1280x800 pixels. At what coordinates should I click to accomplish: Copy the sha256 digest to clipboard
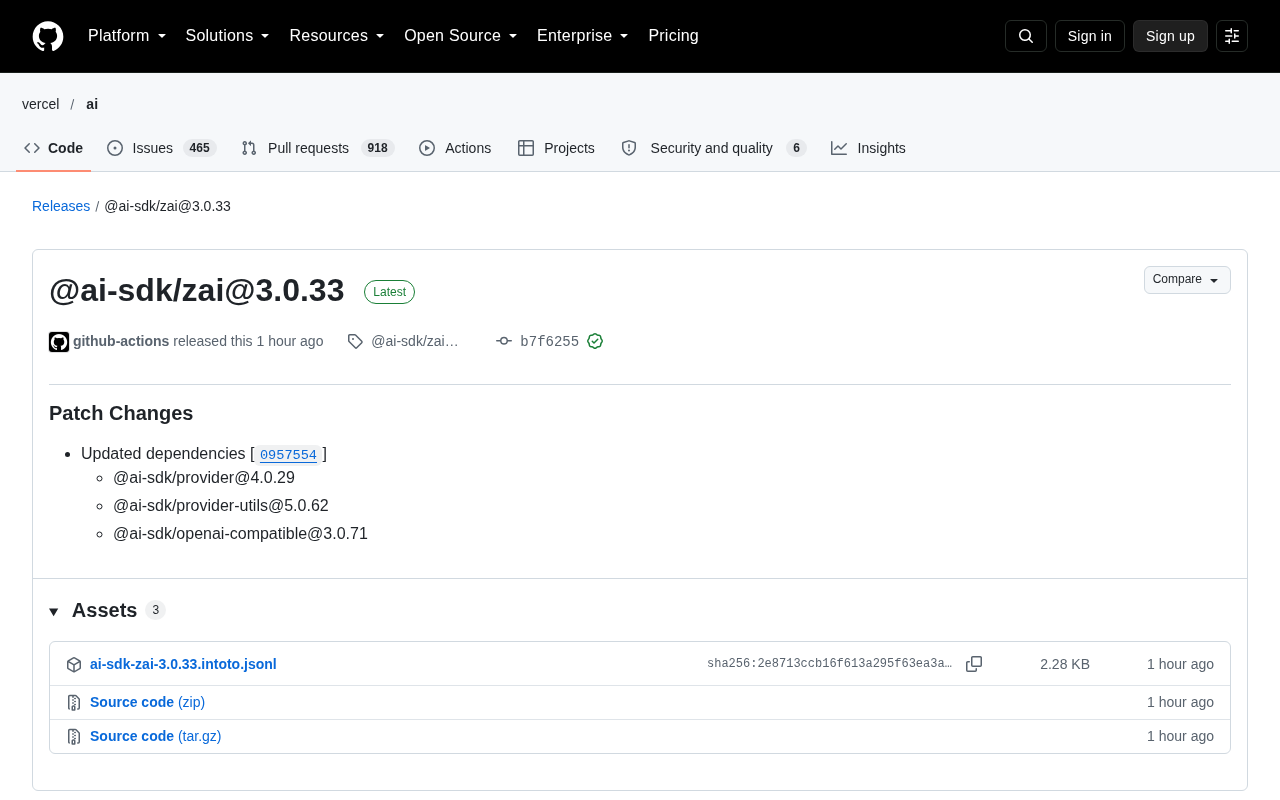tap(974, 664)
